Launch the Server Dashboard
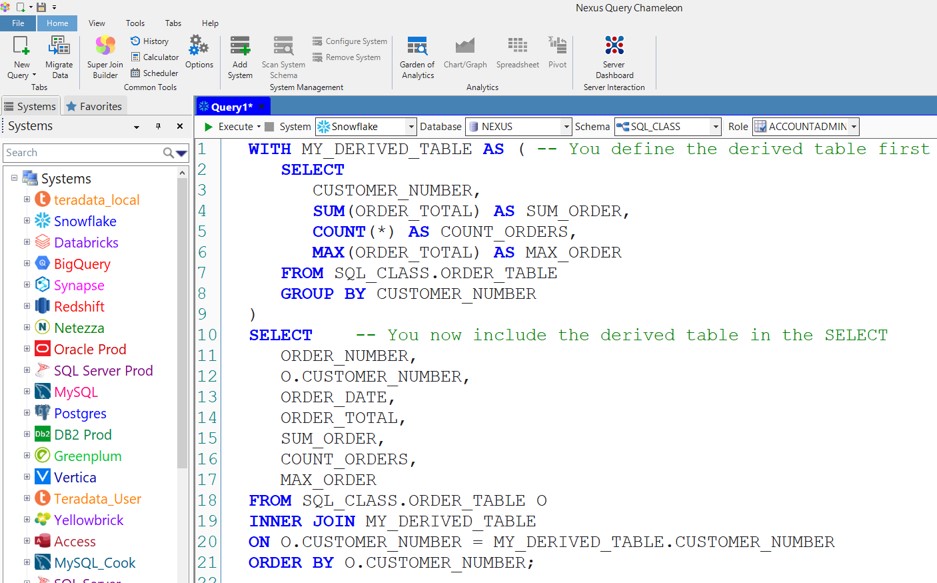Viewport: 937px width, 583px height. [614, 55]
